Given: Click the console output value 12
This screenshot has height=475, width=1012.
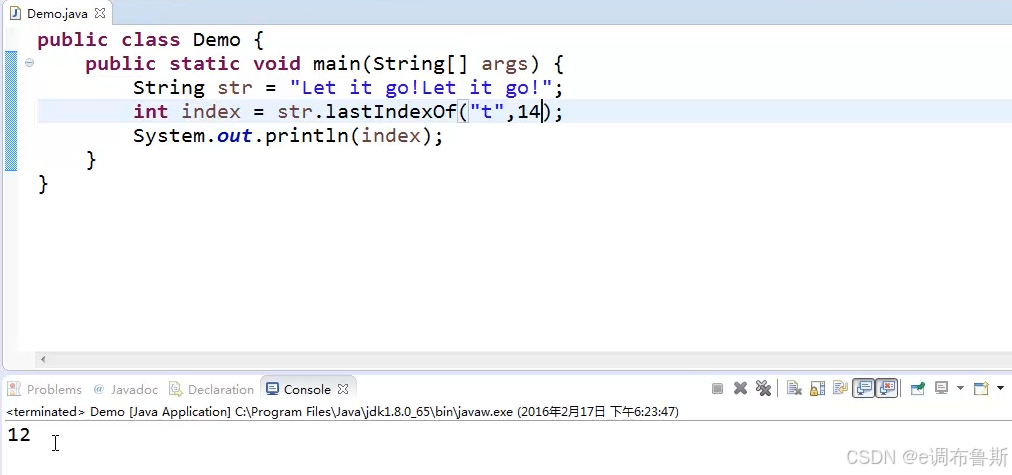Looking at the screenshot, I should tap(19, 434).
